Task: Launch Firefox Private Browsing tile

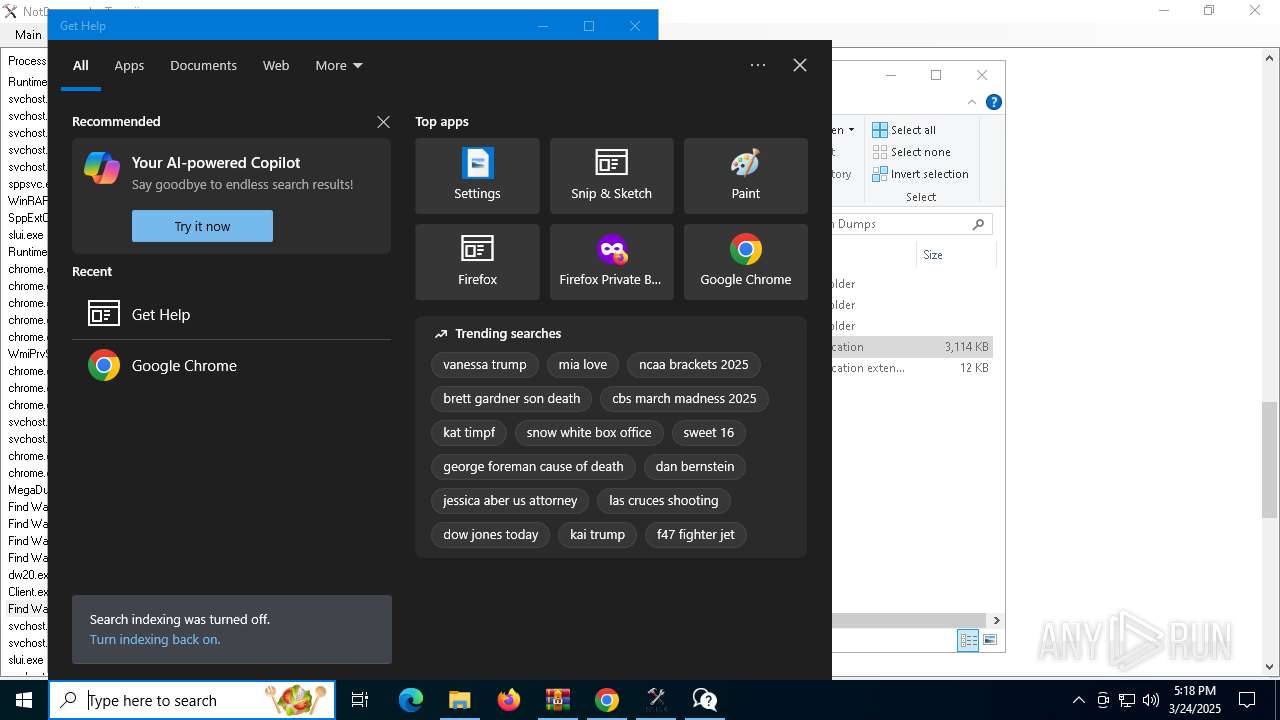Action: (611, 262)
